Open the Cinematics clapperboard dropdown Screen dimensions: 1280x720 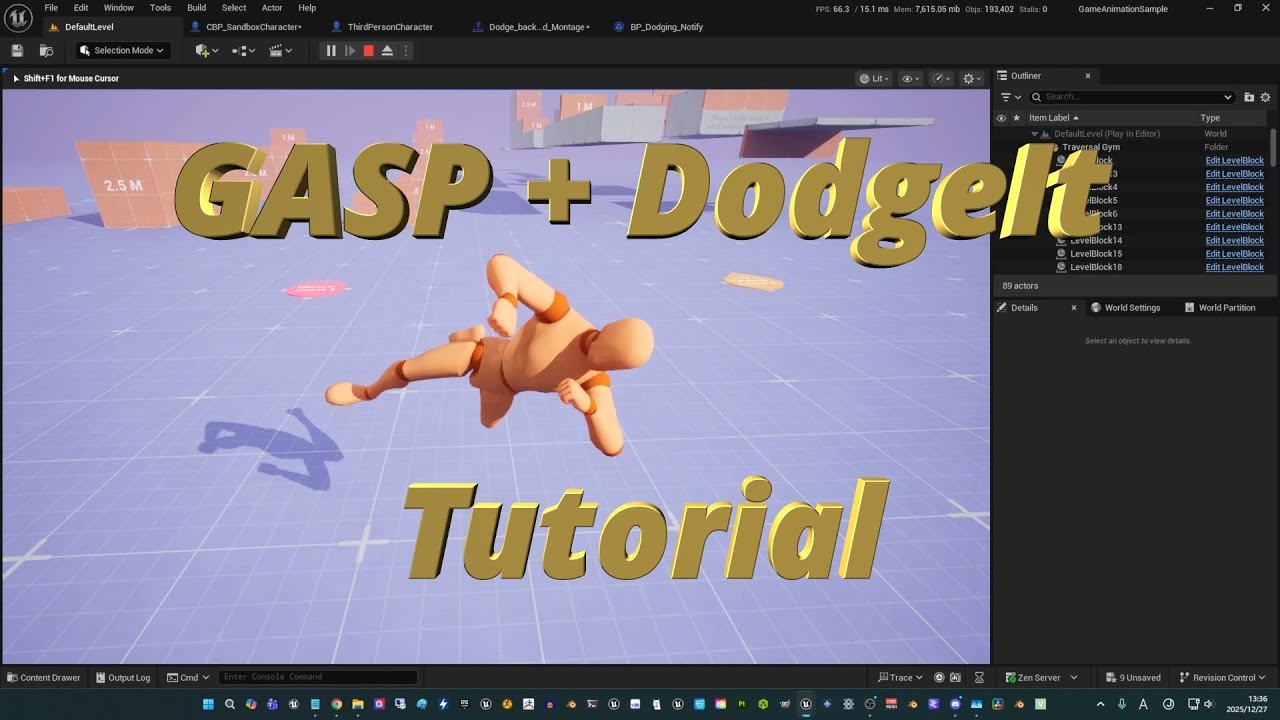coord(280,51)
